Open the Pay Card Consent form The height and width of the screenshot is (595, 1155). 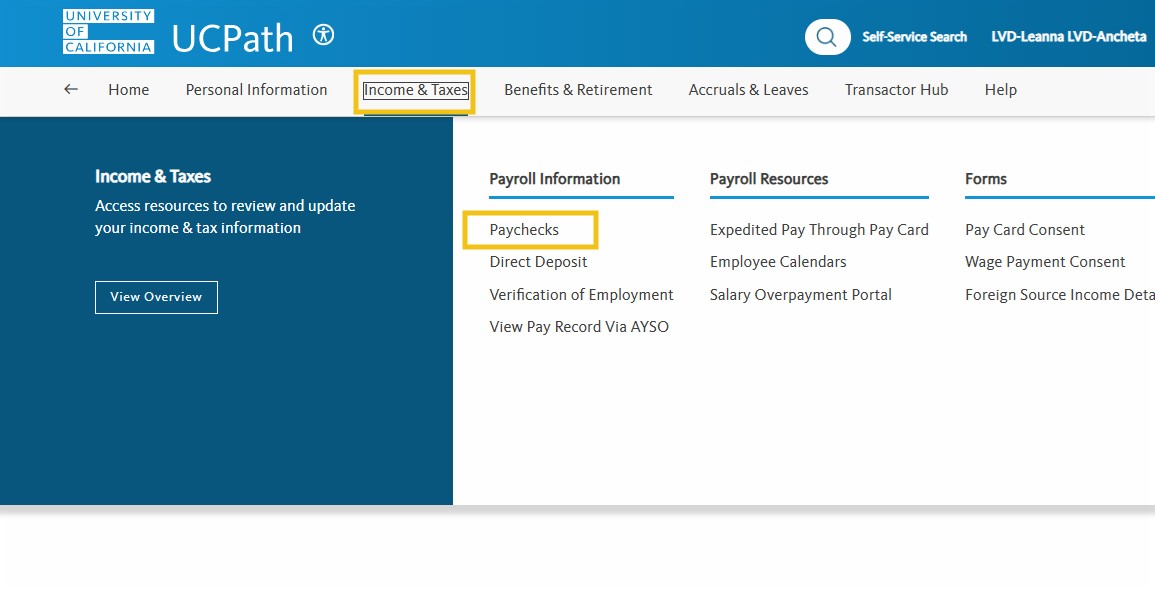coord(1025,230)
